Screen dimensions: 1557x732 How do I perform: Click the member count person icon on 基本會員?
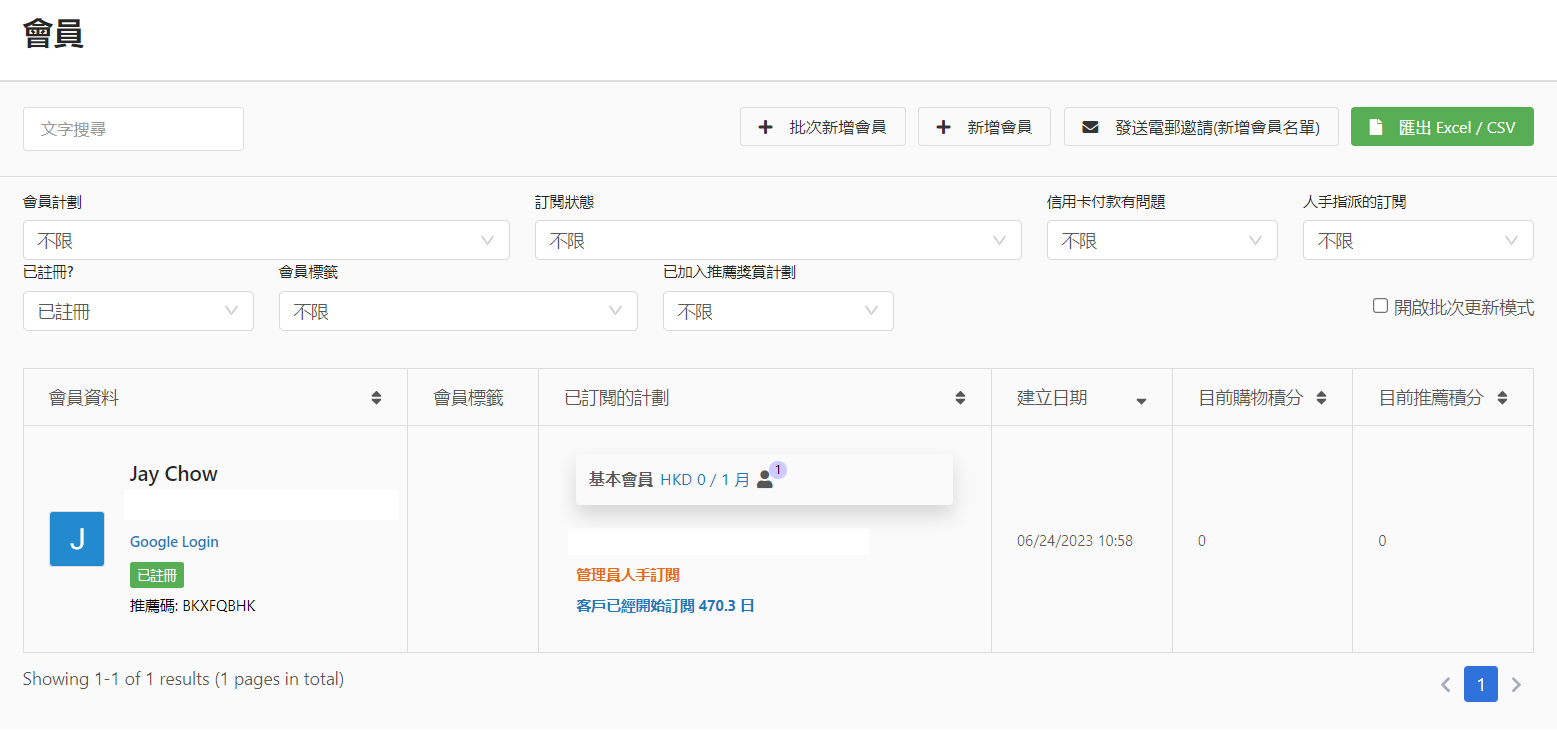[765, 480]
